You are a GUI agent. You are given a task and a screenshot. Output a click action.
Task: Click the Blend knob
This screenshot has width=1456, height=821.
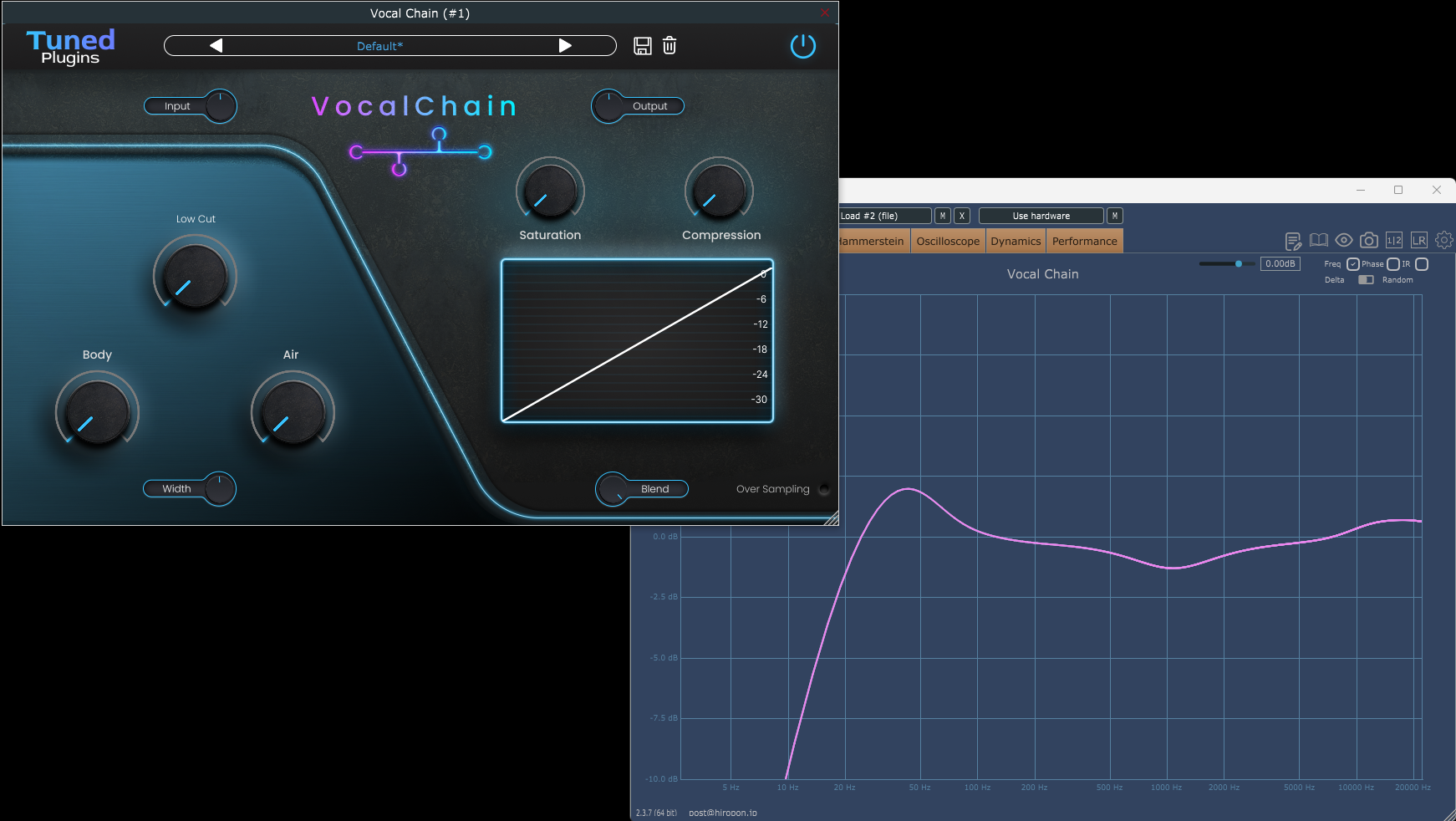(612, 489)
